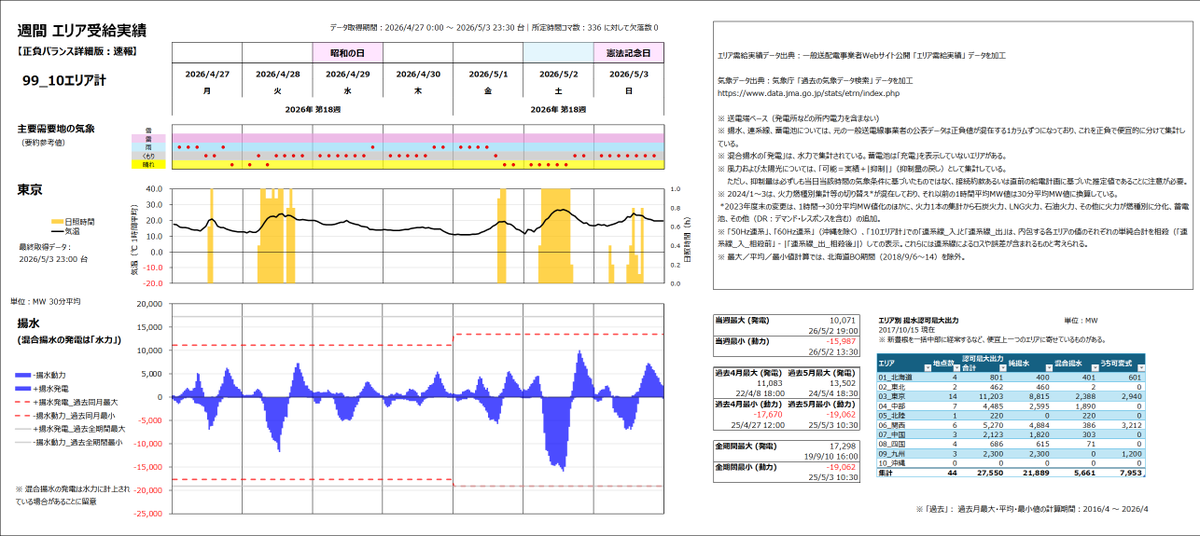Click the +揚水発電_過去全期間最大 legend entry
Image resolution: width=1200 pixels, height=536 pixels.
[x=70, y=428]
